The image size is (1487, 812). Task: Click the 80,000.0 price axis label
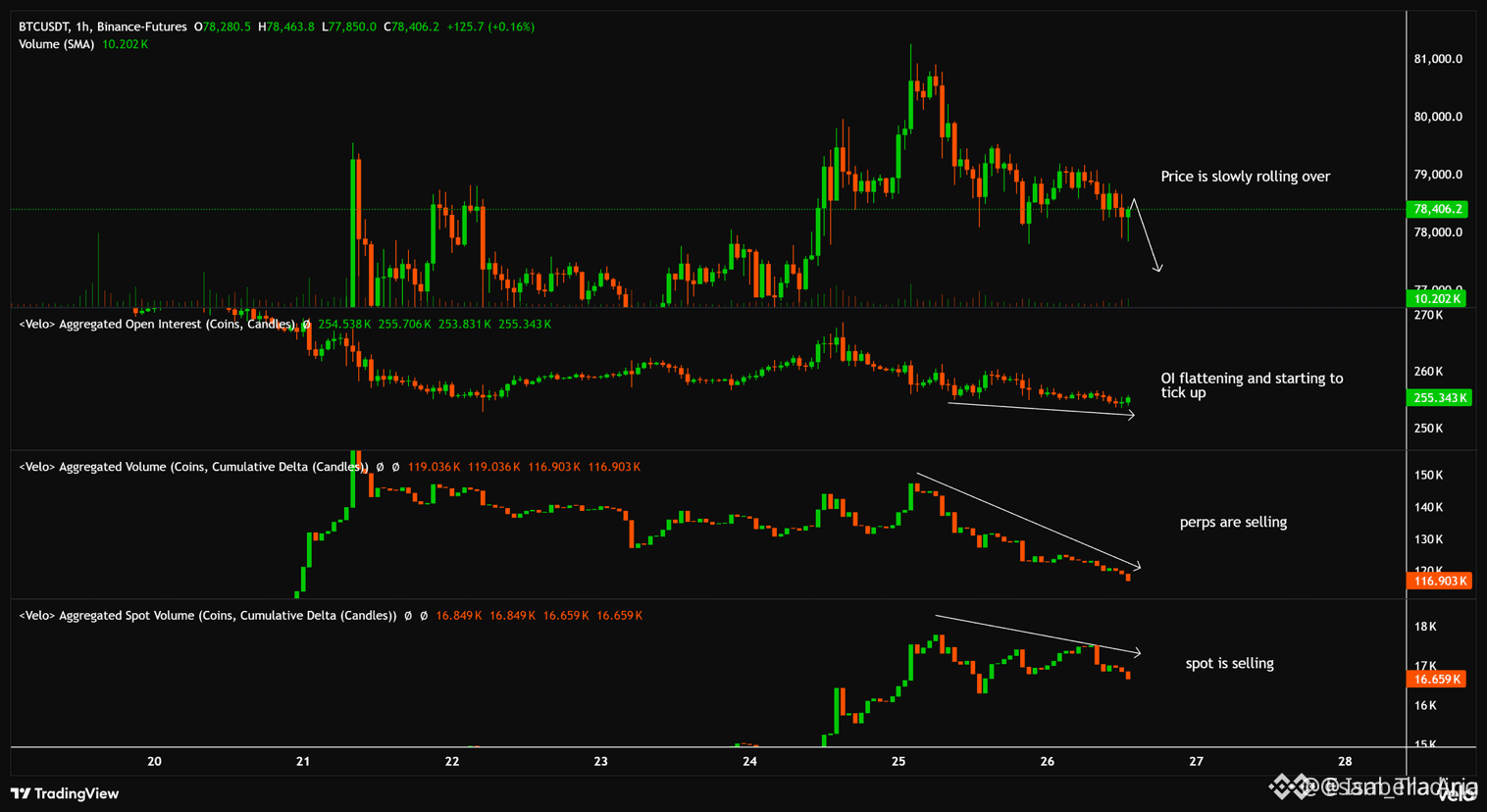tap(1438, 117)
